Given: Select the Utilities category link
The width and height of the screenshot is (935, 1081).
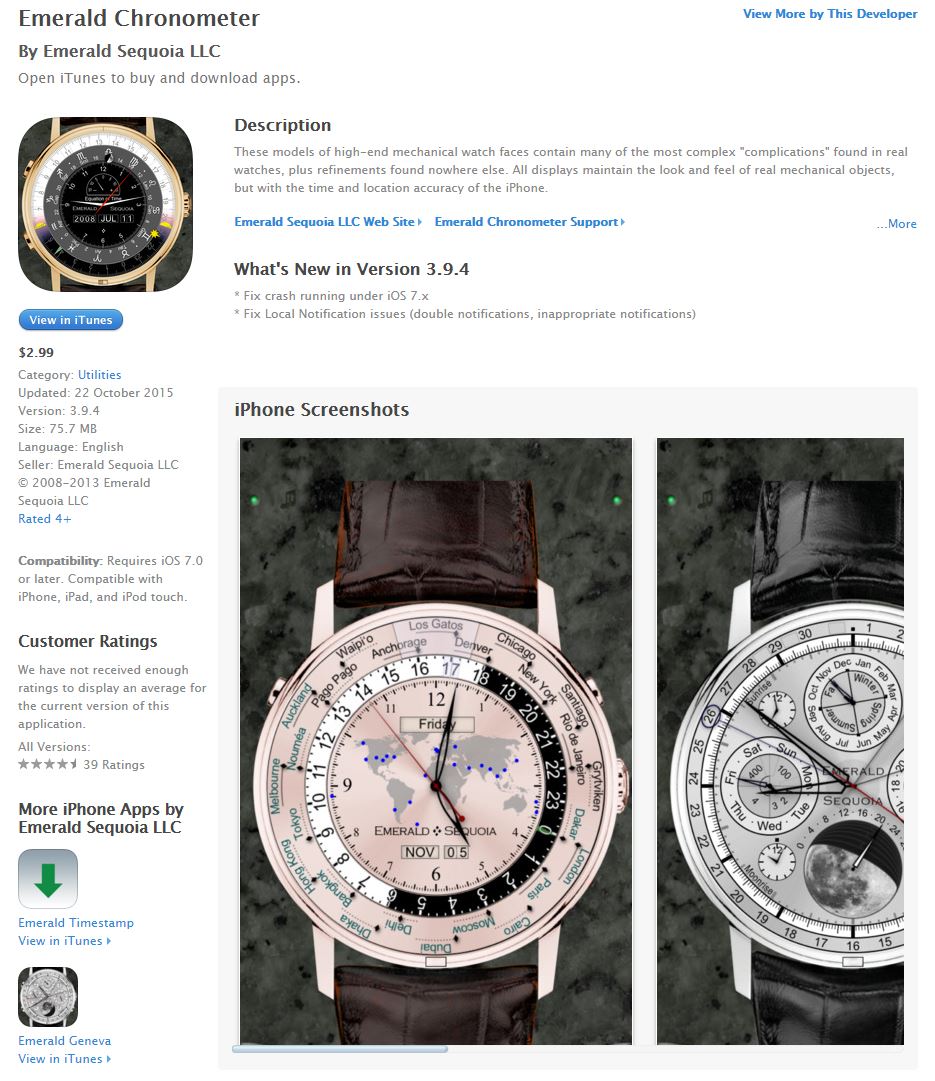Looking at the screenshot, I should pos(99,374).
